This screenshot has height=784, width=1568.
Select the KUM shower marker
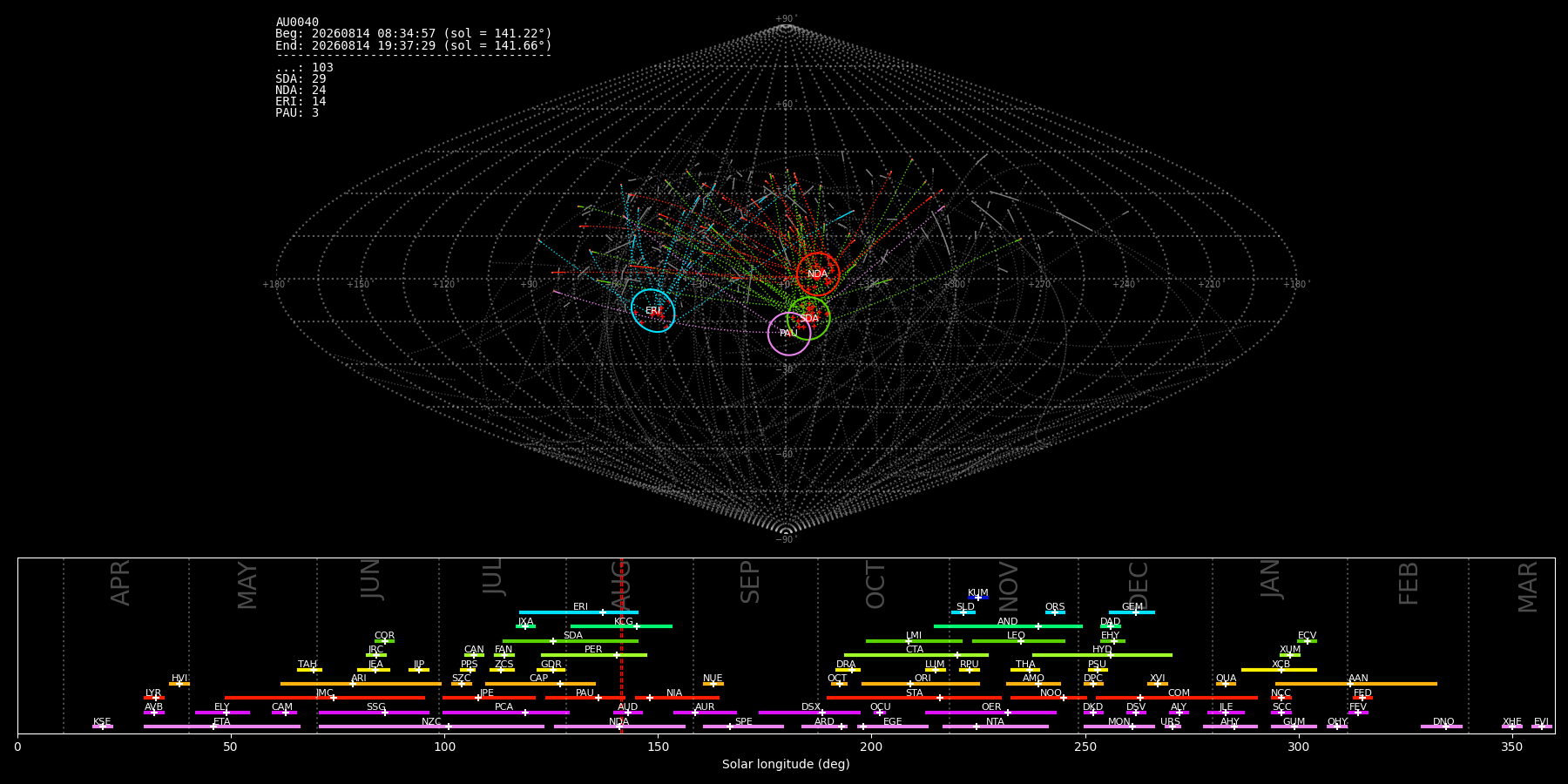[x=978, y=598]
